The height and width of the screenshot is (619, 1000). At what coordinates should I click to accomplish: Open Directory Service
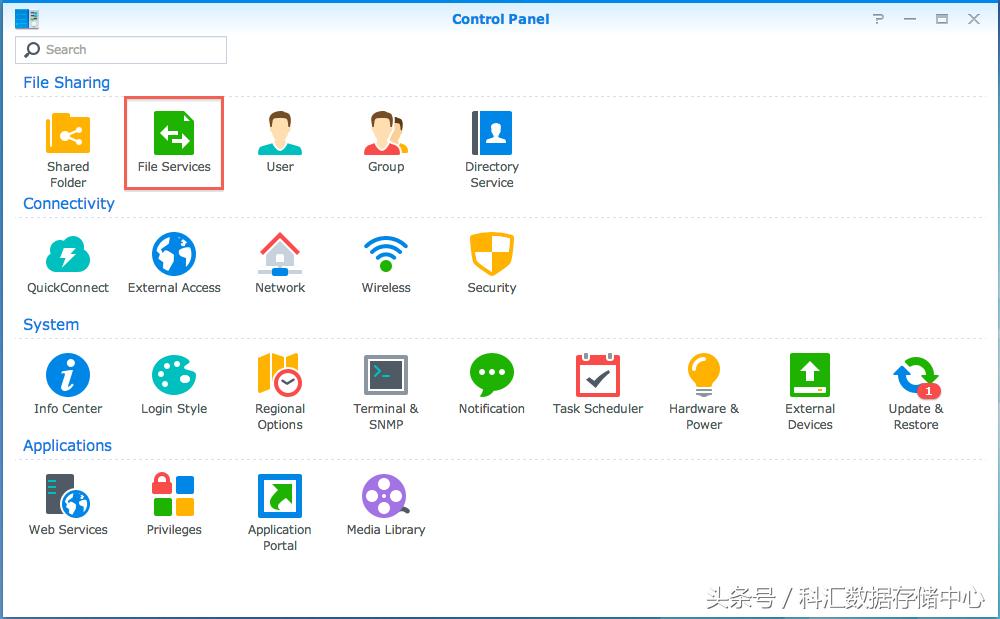[x=492, y=150]
